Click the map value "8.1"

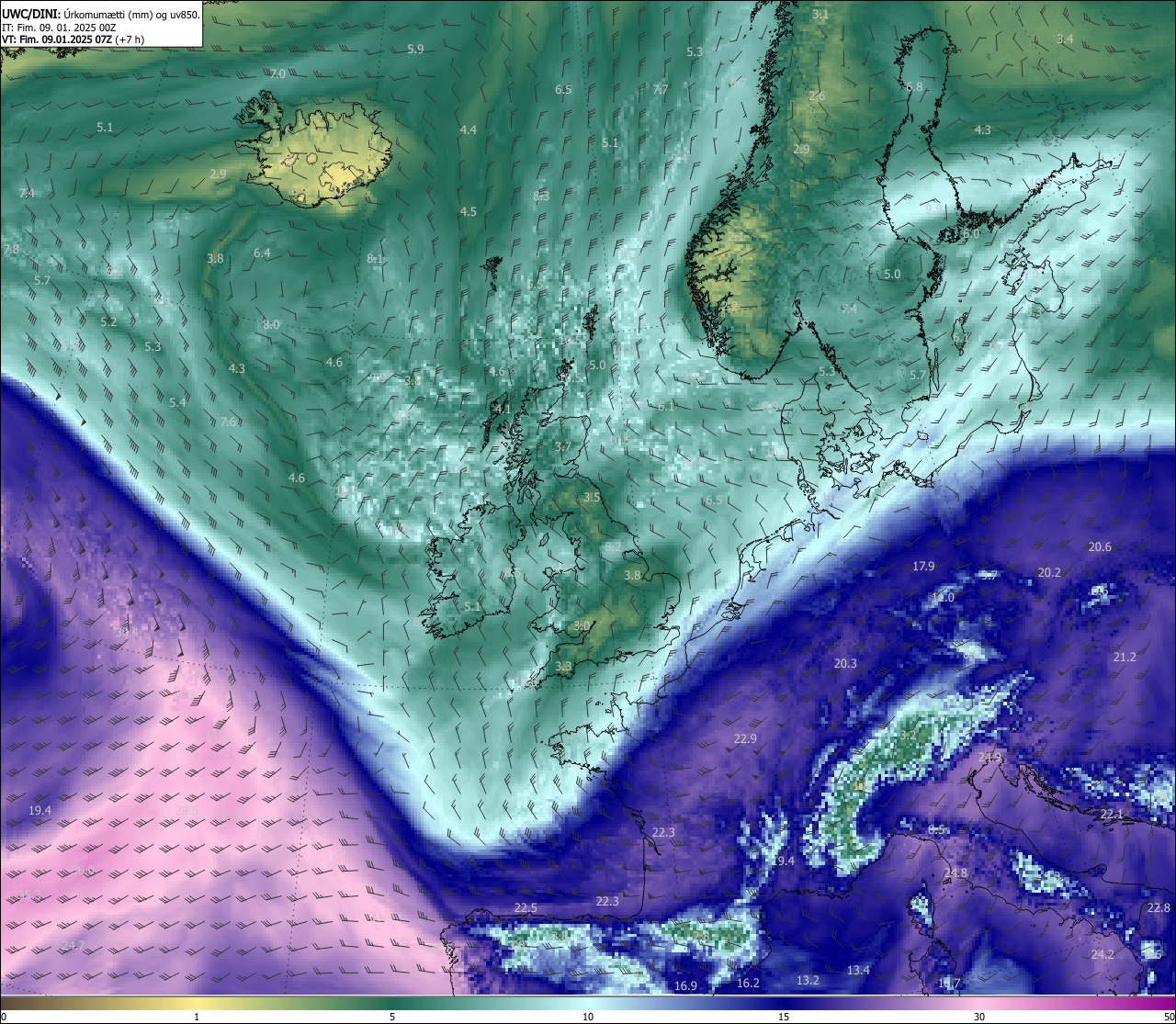click(x=375, y=260)
